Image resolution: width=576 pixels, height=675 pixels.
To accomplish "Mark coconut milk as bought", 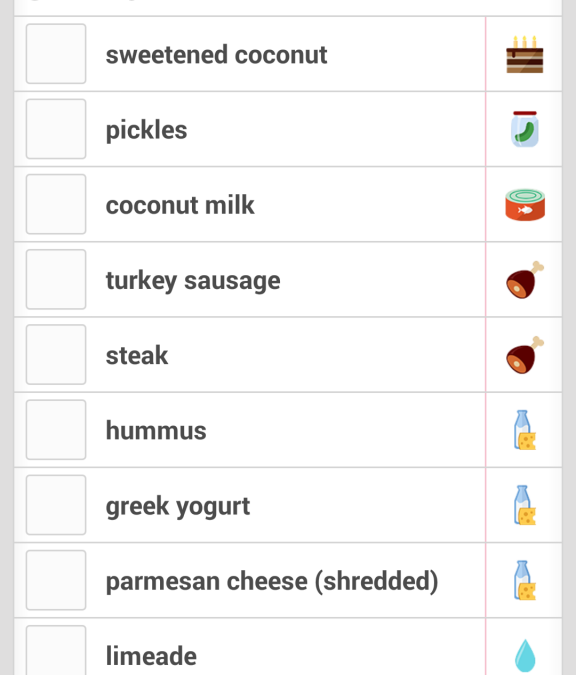I will tap(56, 204).
